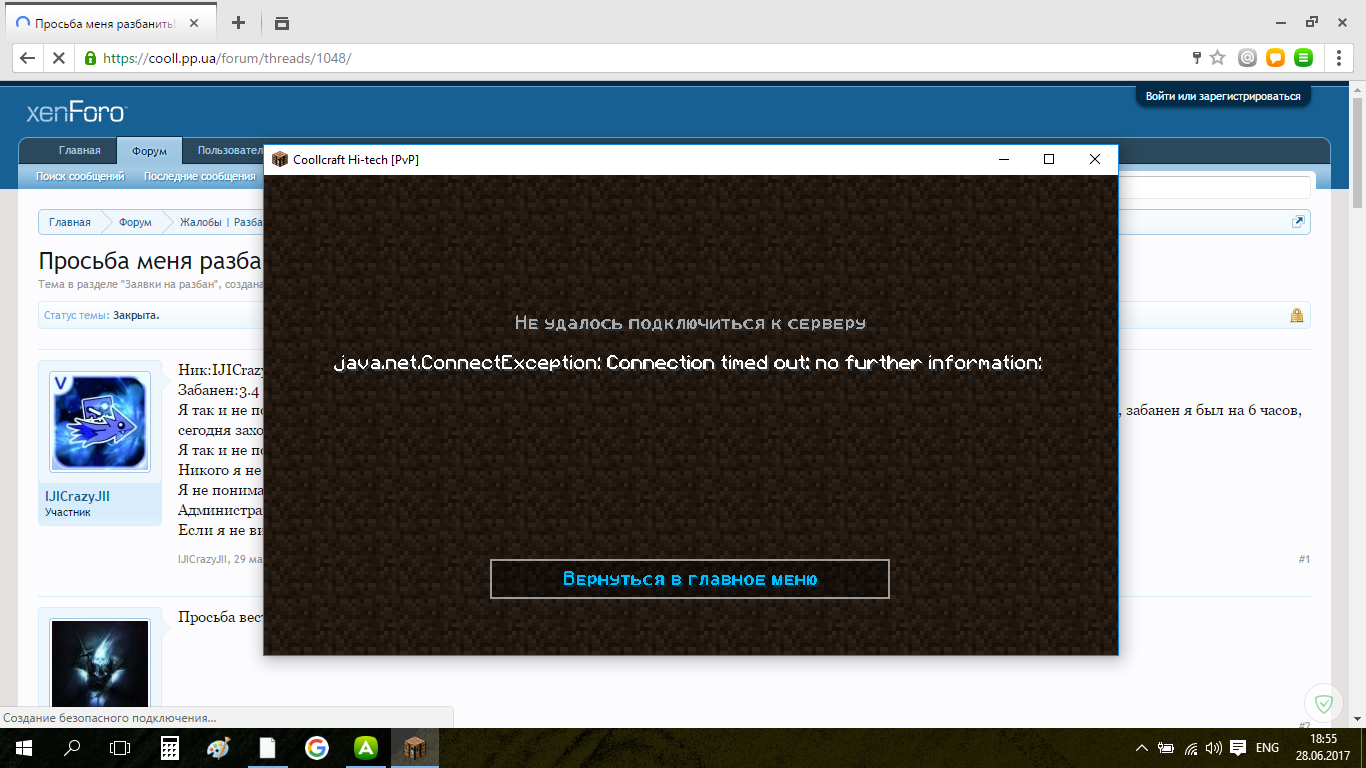Click the browser address bar URL
The height and width of the screenshot is (768, 1366).
[227, 58]
